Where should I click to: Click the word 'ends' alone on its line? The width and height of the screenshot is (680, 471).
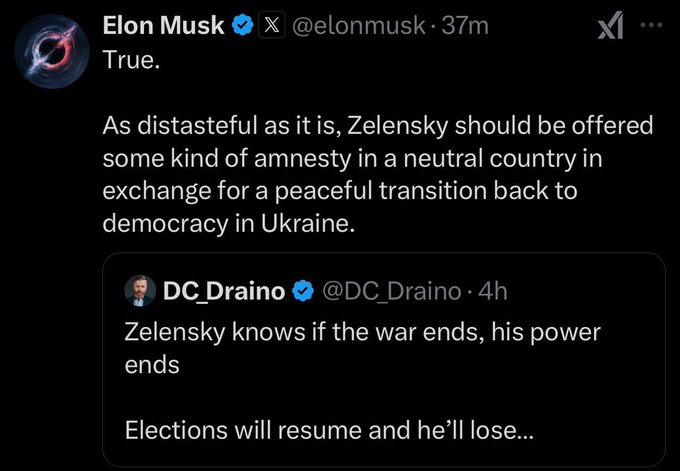(152, 364)
